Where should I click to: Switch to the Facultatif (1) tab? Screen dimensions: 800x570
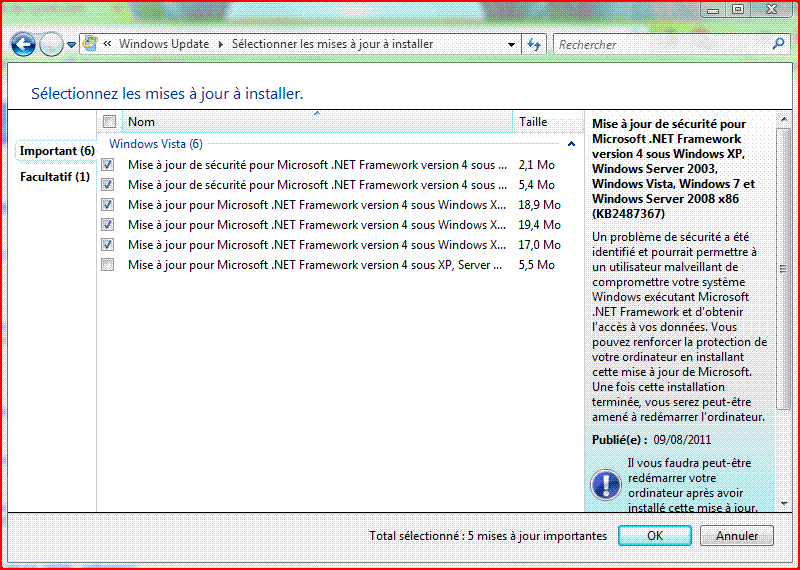(x=55, y=177)
